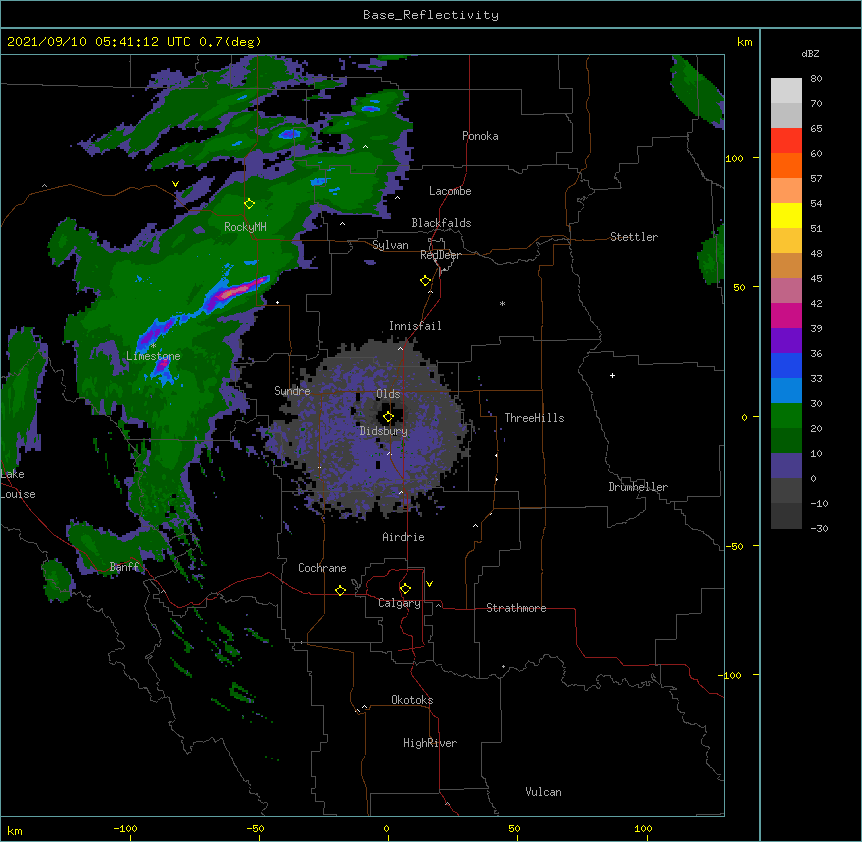Screen dimensions: 862x842
Task: Select the red 65 dBZ legend swatch
Action: [786, 140]
